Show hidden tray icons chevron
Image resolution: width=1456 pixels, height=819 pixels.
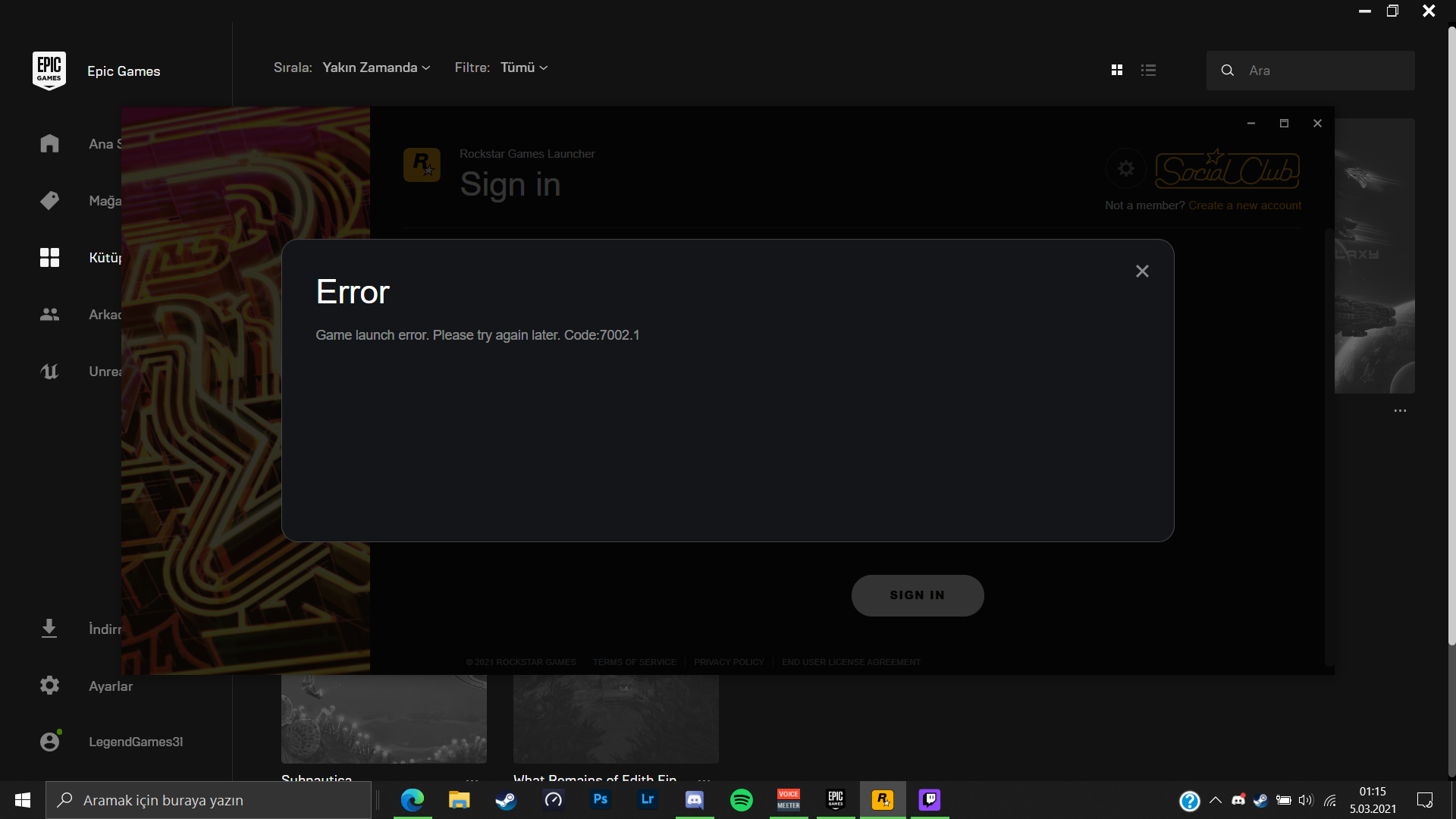click(1216, 800)
